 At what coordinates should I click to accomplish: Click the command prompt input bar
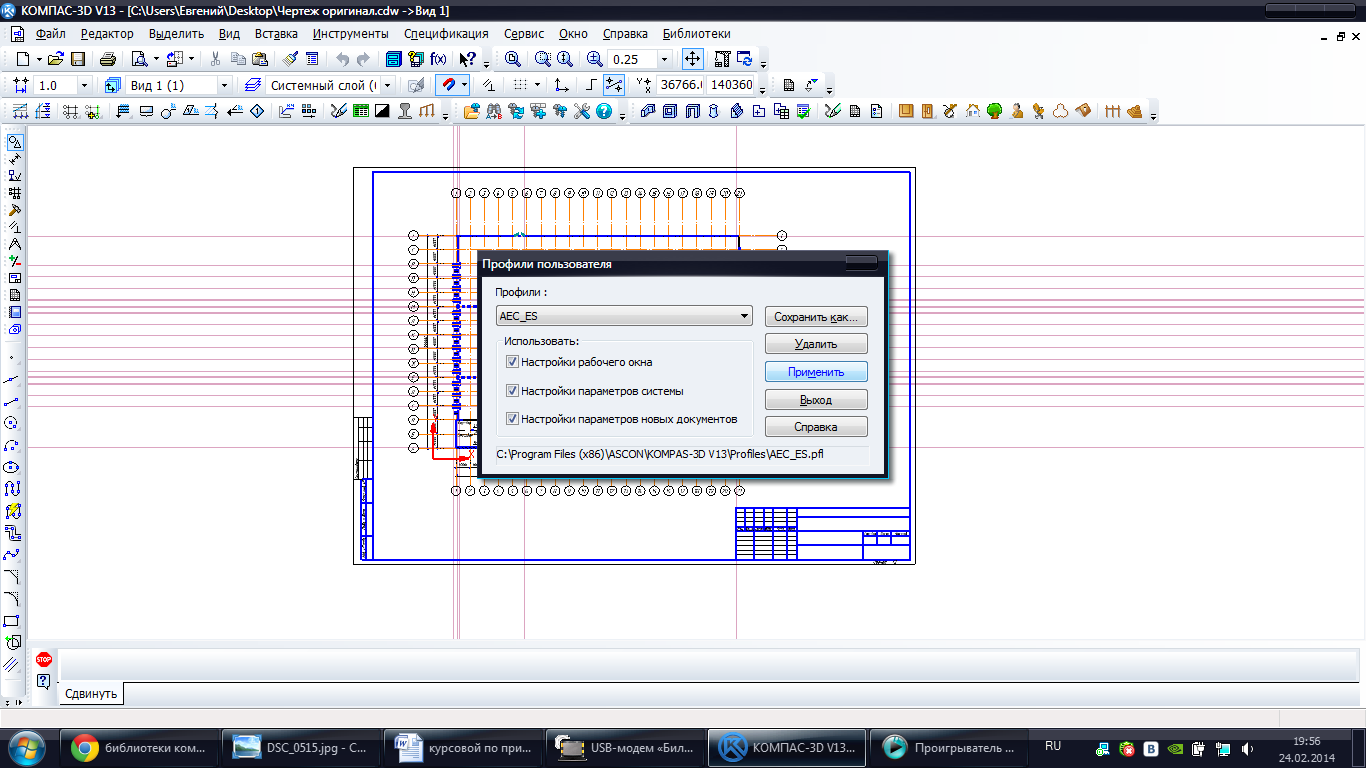(708, 664)
